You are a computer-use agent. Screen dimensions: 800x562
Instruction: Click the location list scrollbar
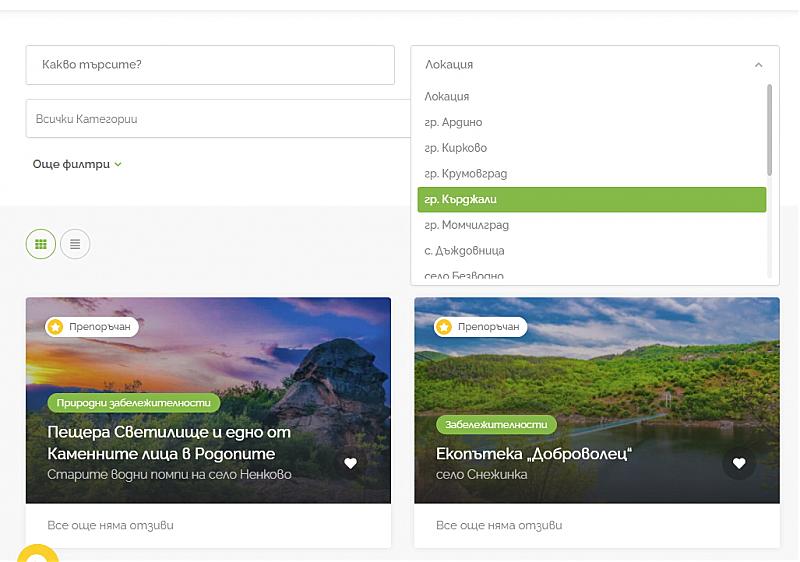pos(769,130)
